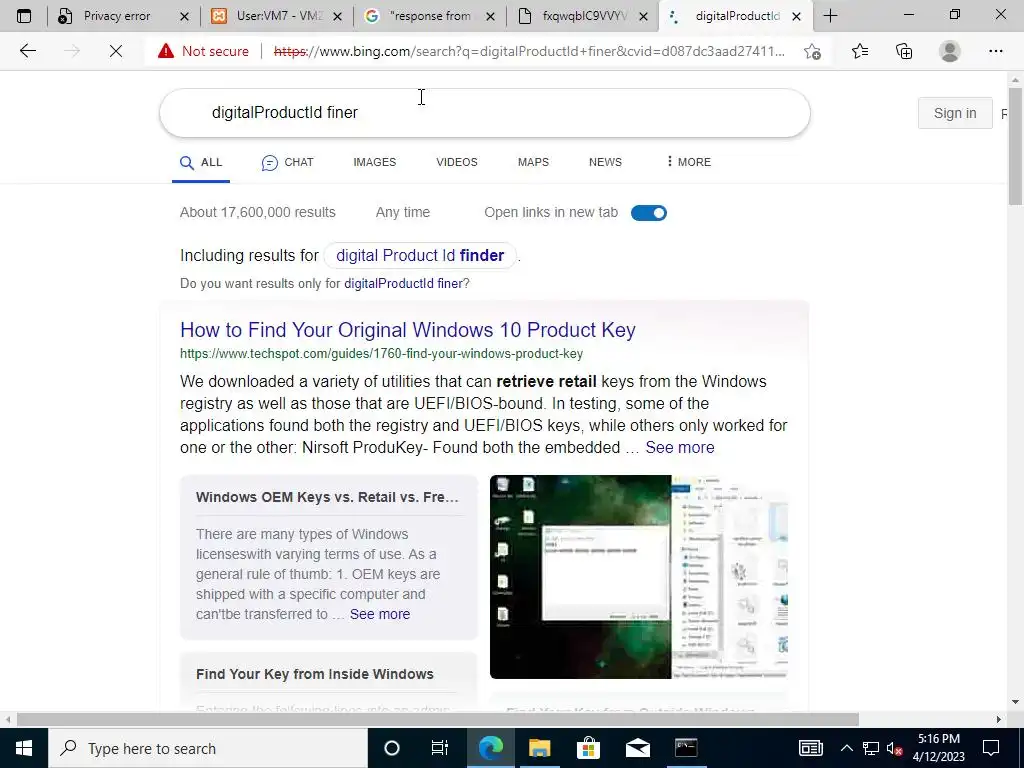Open Microsoft Edge from the taskbar
This screenshot has height=768, width=1024.
coord(490,748)
